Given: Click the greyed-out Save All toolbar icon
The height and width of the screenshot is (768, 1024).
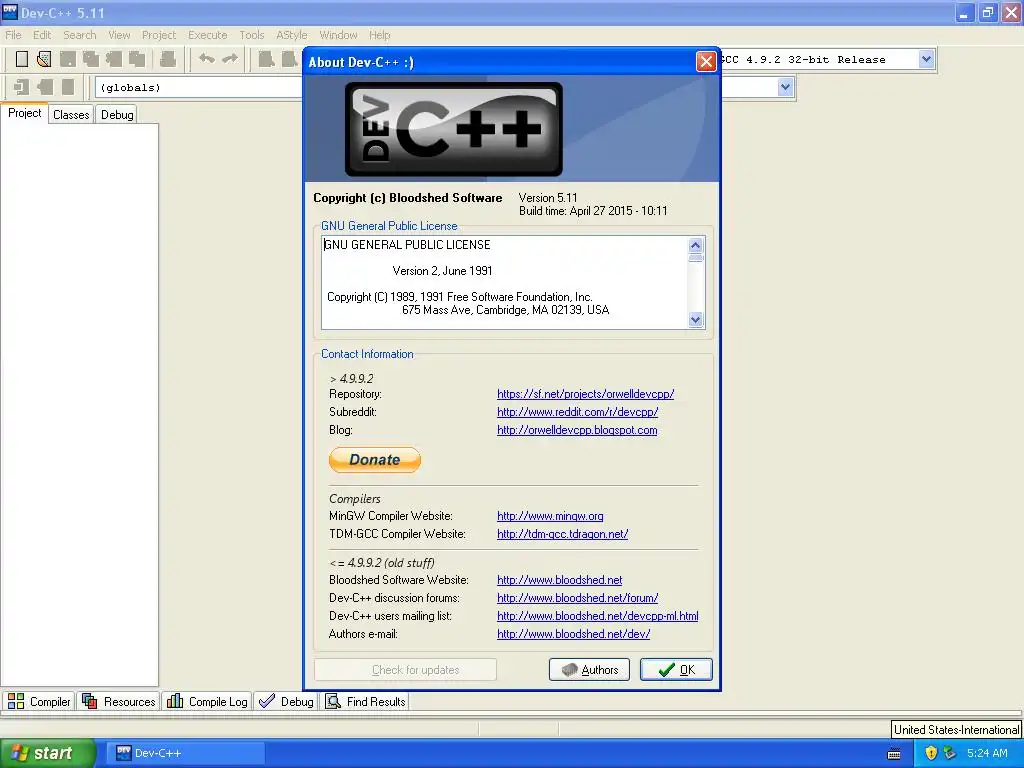Looking at the screenshot, I should click(91, 59).
